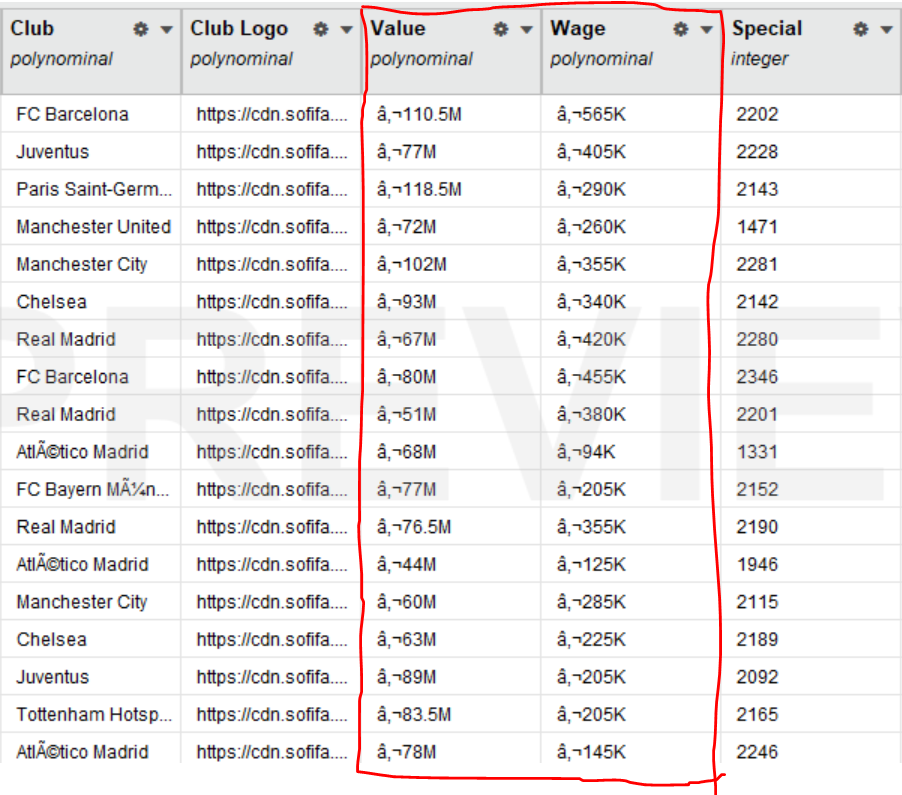Click the value cell â‚¬51M
902x795 pixels.
click(x=407, y=414)
